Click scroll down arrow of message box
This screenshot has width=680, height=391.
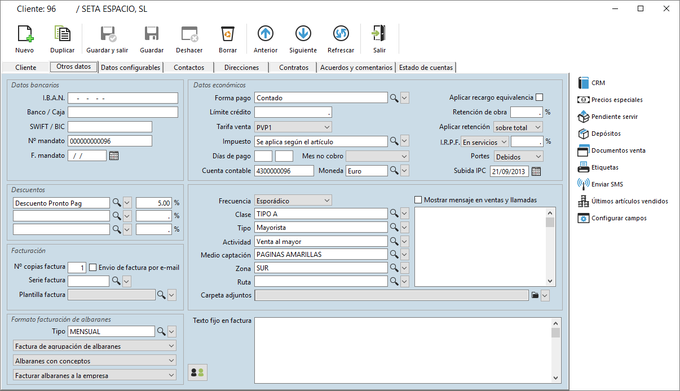550,281
